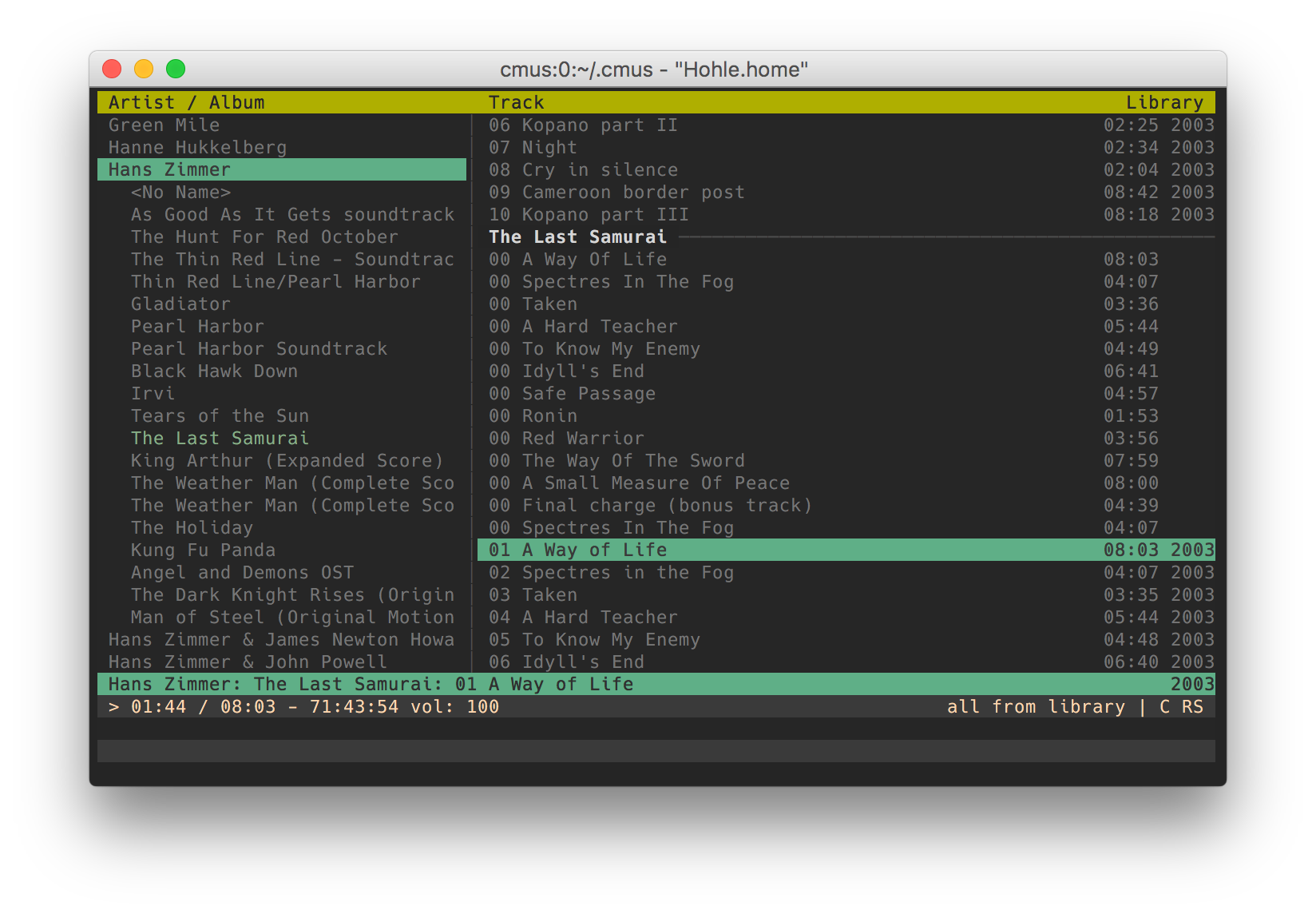Select track 00 The Way Of The Sword

click(846, 460)
